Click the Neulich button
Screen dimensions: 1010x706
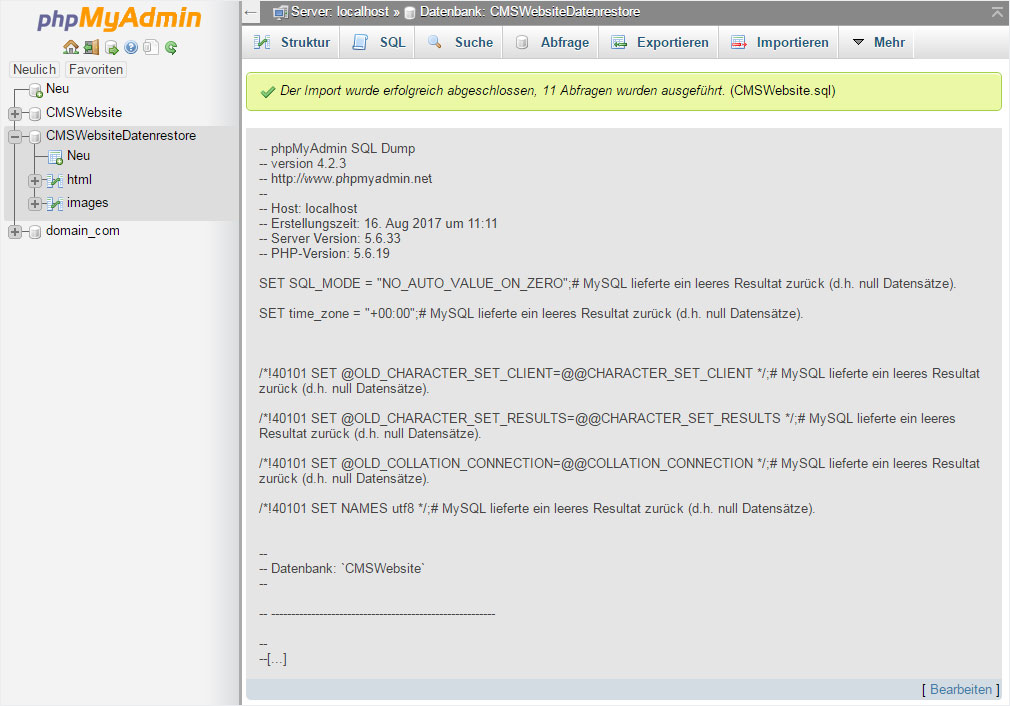[x=35, y=70]
